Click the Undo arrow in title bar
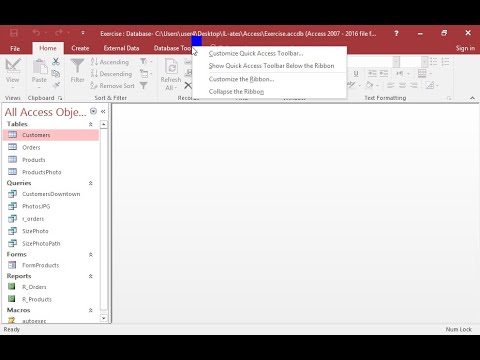 36,33
